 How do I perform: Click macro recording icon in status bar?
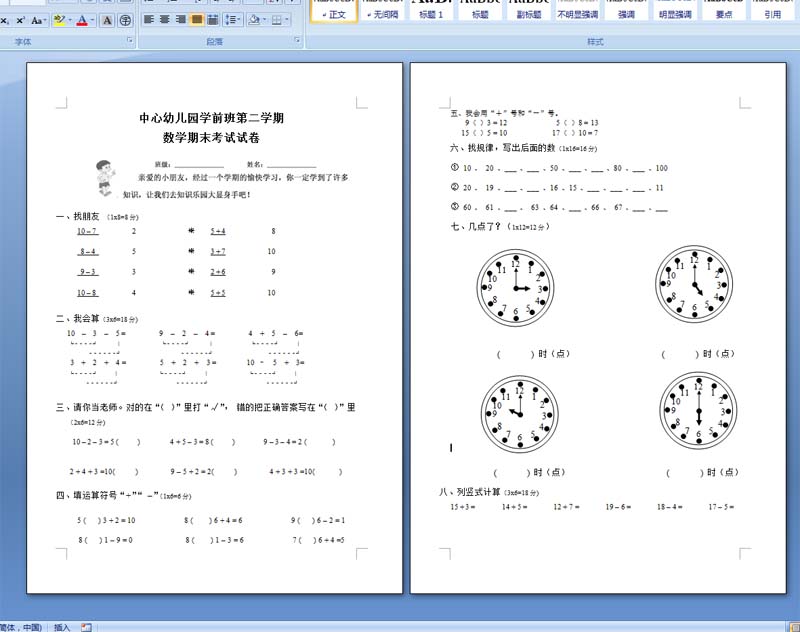(x=86, y=627)
